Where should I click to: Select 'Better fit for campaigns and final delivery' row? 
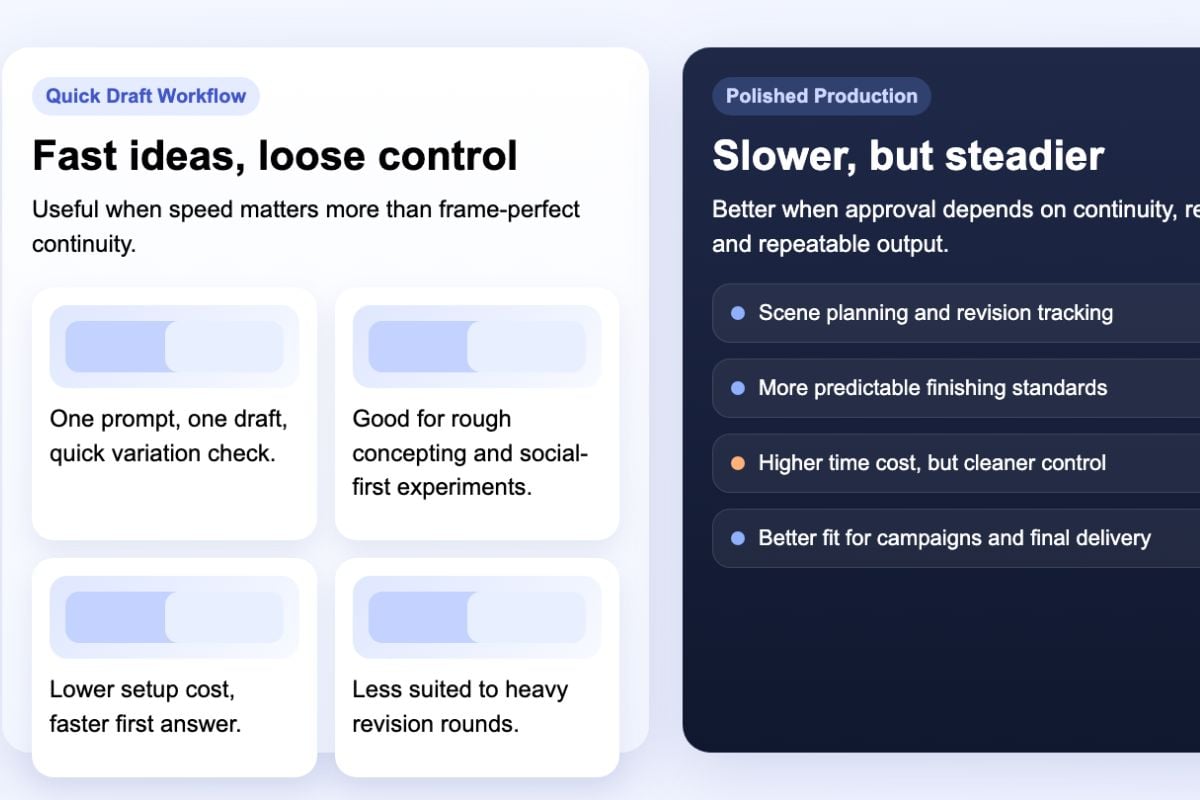[956, 538]
